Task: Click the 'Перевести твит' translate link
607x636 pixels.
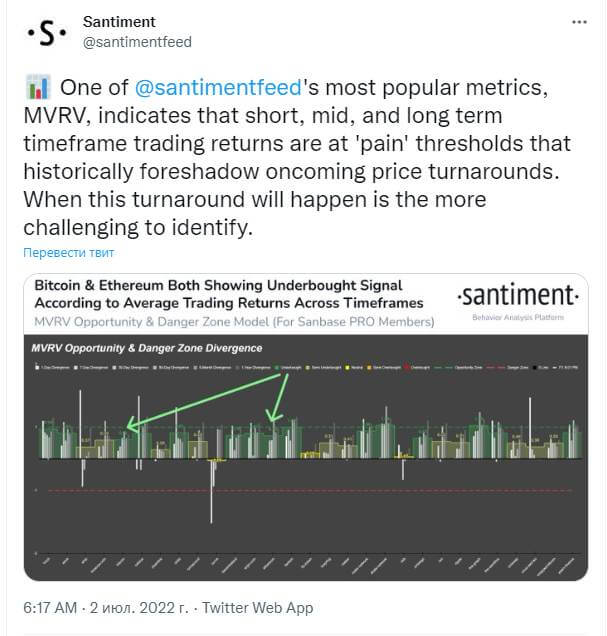Action: tap(69, 253)
